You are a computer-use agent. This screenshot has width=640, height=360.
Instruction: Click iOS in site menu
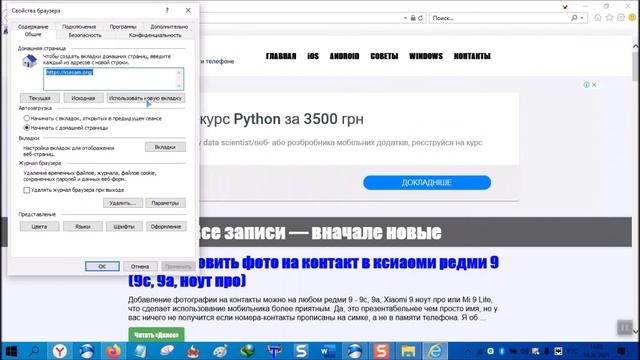pyautogui.click(x=313, y=56)
